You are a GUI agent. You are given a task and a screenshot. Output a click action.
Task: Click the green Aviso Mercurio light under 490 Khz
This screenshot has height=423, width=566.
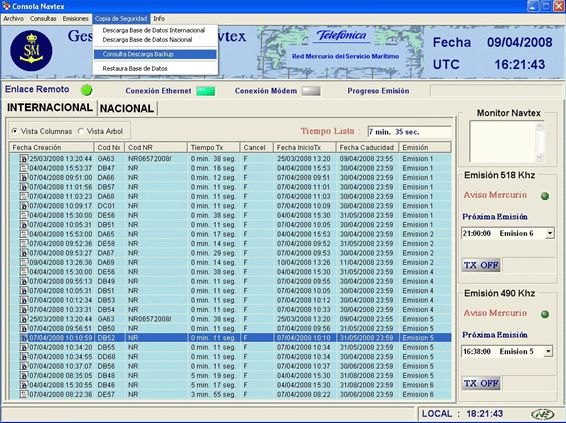tap(545, 314)
